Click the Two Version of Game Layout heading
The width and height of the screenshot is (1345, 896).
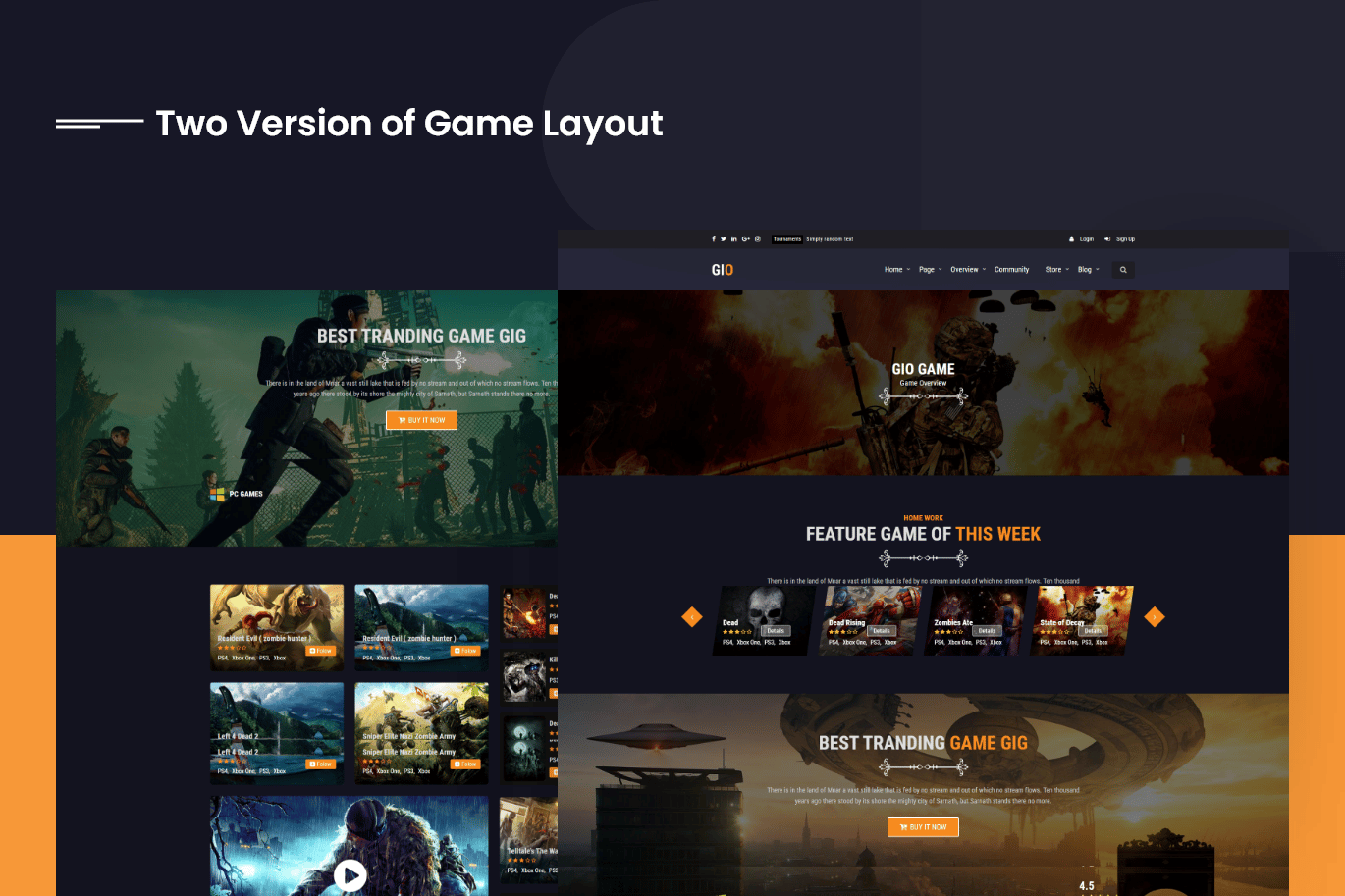point(409,124)
